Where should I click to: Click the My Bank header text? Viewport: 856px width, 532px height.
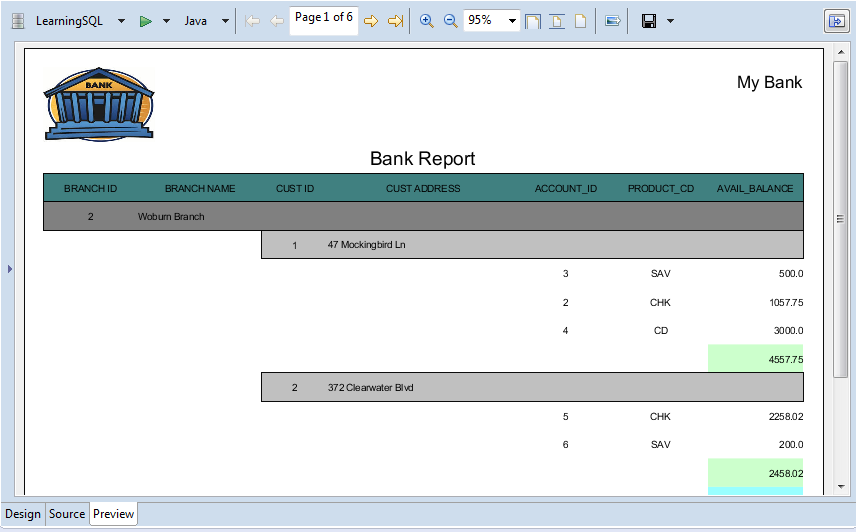(x=769, y=82)
